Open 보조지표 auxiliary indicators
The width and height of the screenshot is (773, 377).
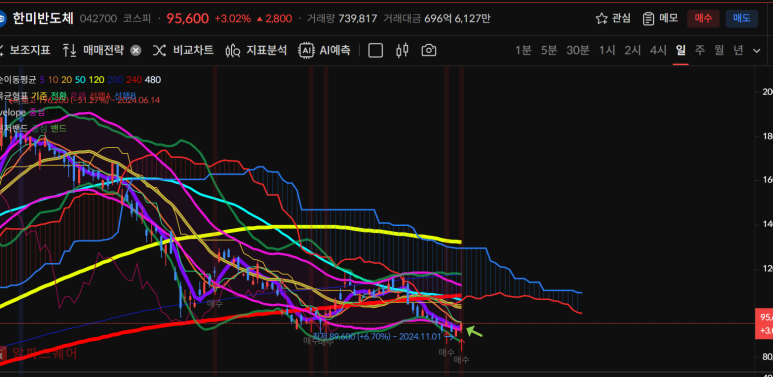[x=24, y=50]
